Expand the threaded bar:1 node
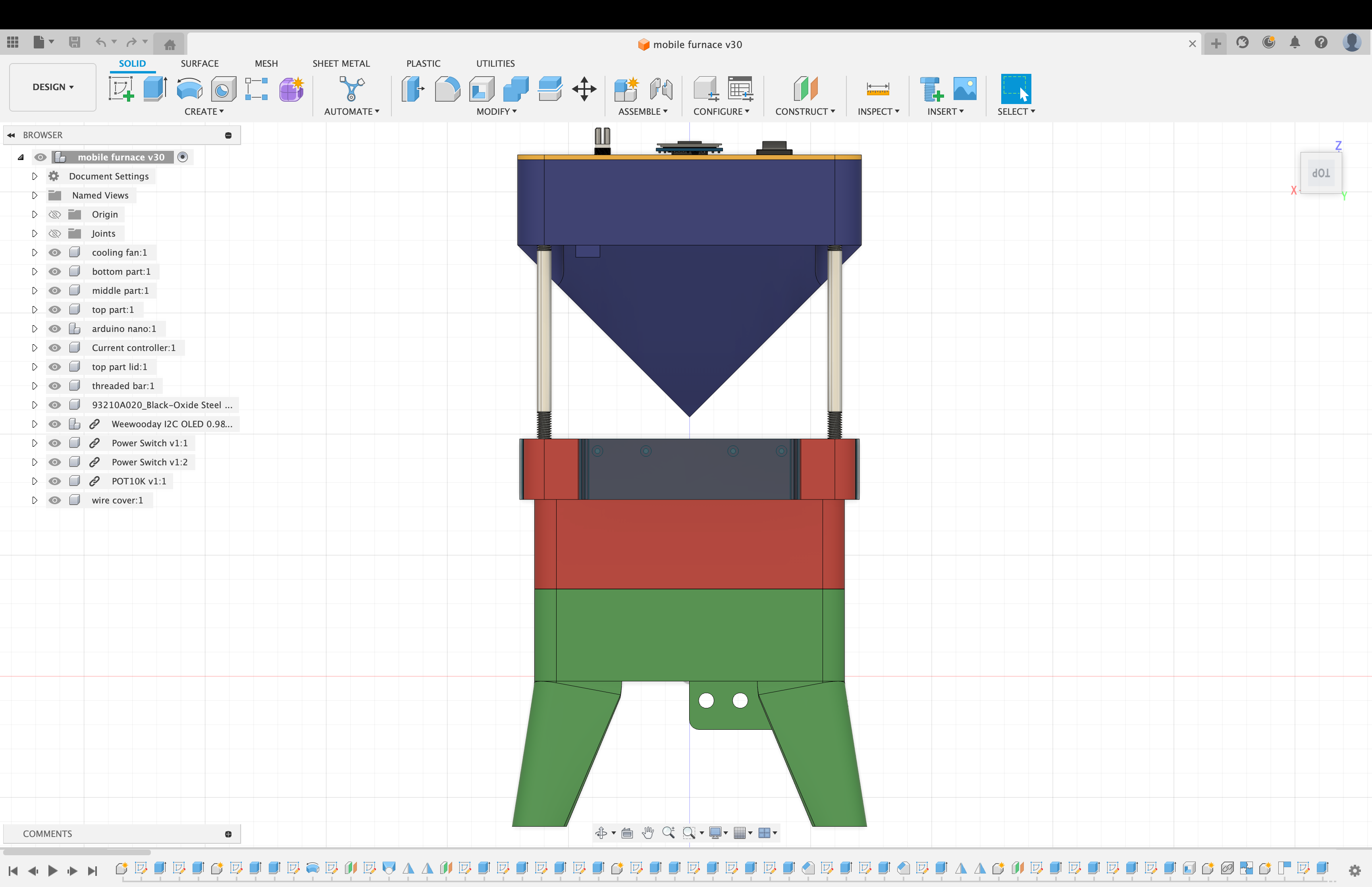 click(34, 386)
